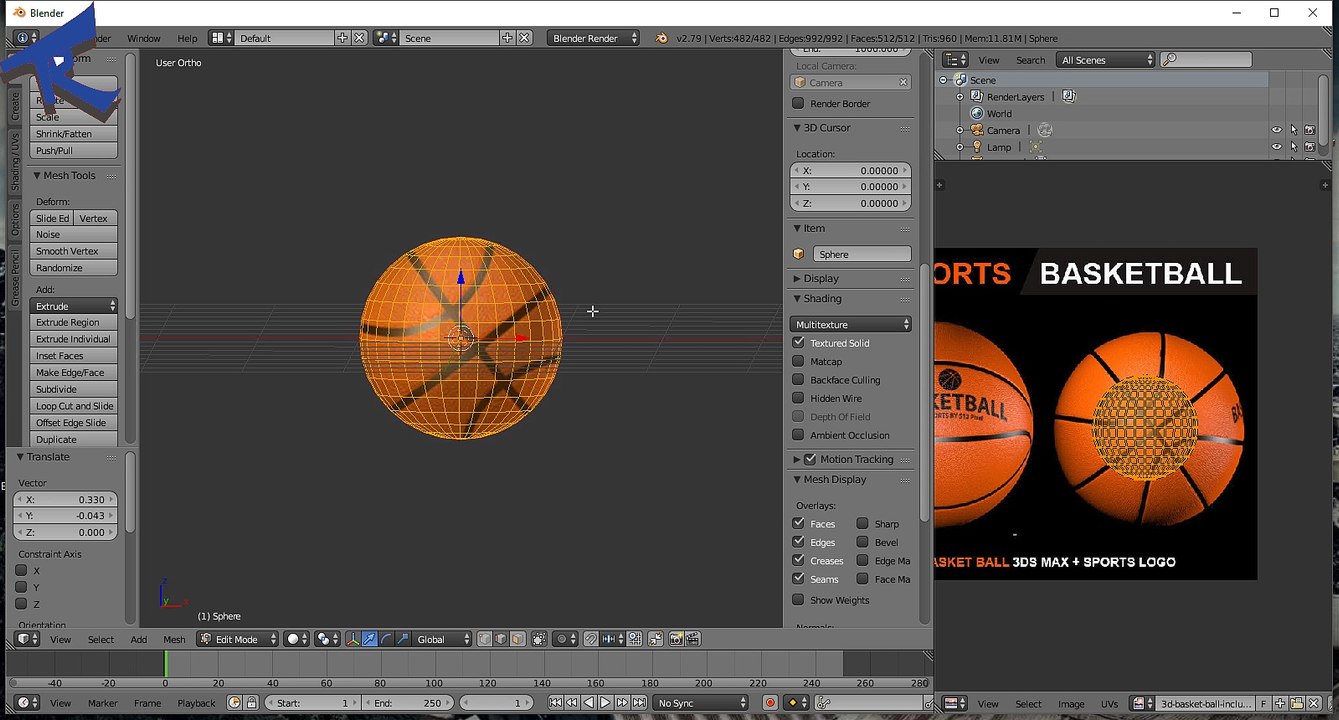Click the Smooth Vertex button

(x=73, y=251)
